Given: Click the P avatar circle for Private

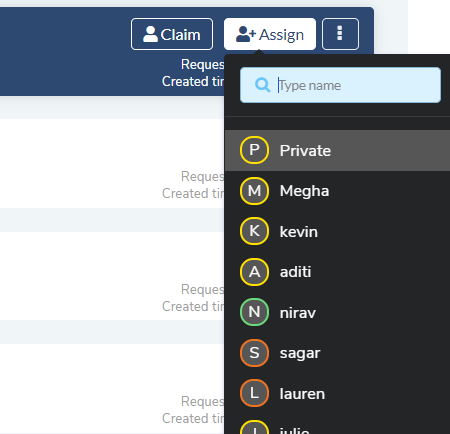Looking at the screenshot, I should (254, 150).
